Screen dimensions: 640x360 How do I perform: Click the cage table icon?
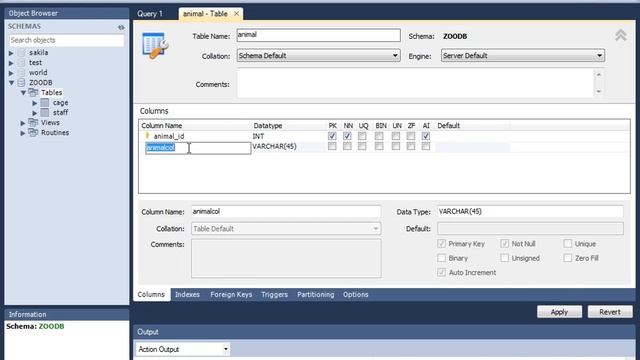point(45,103)
